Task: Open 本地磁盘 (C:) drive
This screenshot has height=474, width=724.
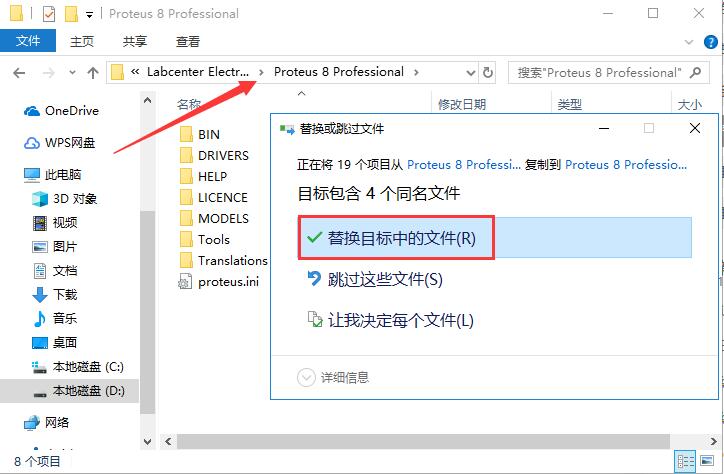Action: click(78, 367)
